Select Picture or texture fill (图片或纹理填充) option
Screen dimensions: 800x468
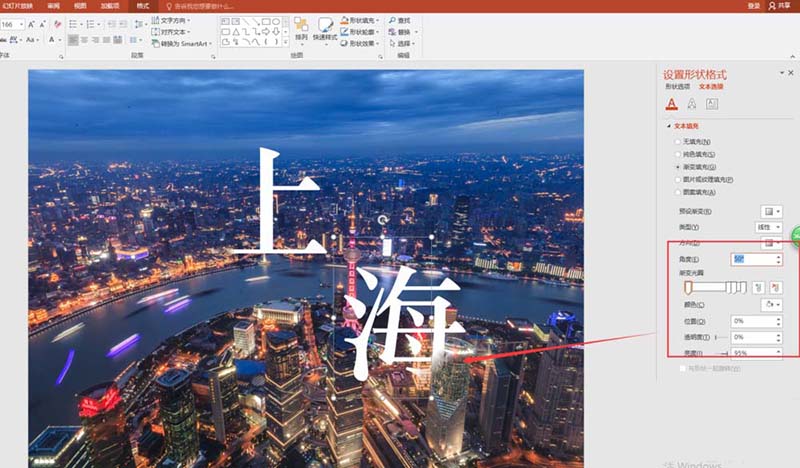coord(704,180)
